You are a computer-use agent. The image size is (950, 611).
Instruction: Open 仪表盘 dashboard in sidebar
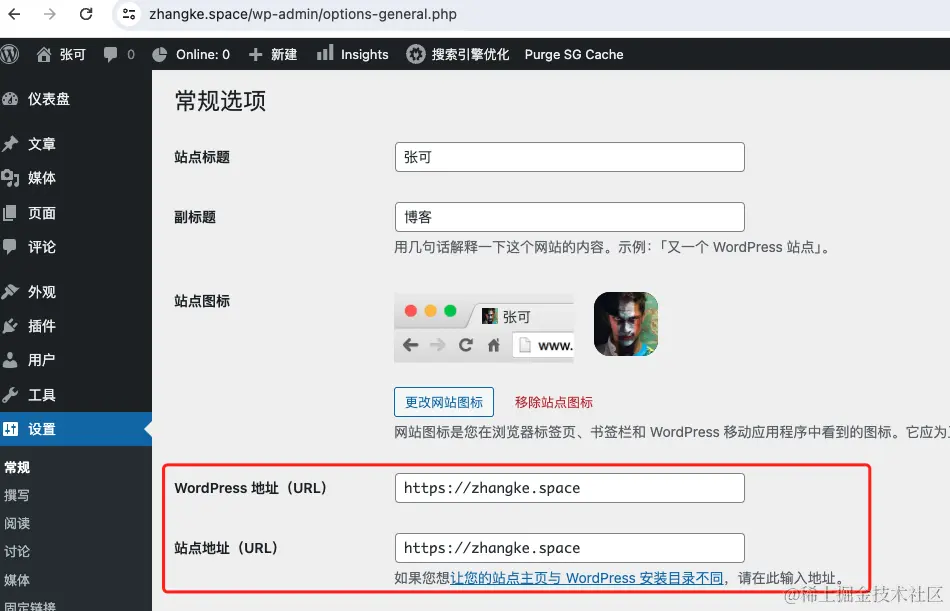tap(48, 99)
